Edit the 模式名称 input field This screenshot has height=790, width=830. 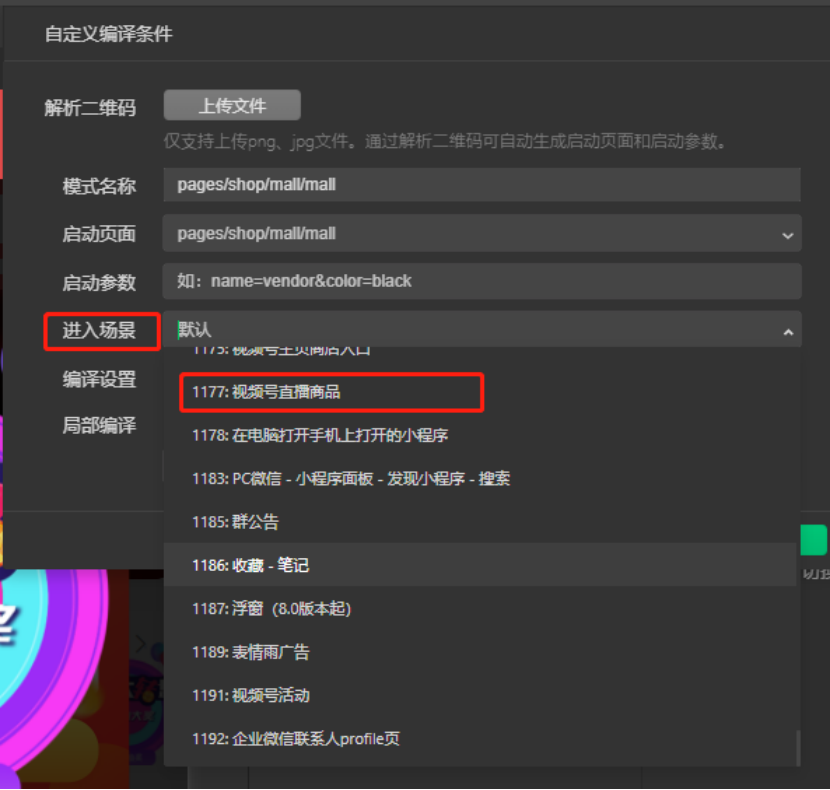[x=482, y=185]
